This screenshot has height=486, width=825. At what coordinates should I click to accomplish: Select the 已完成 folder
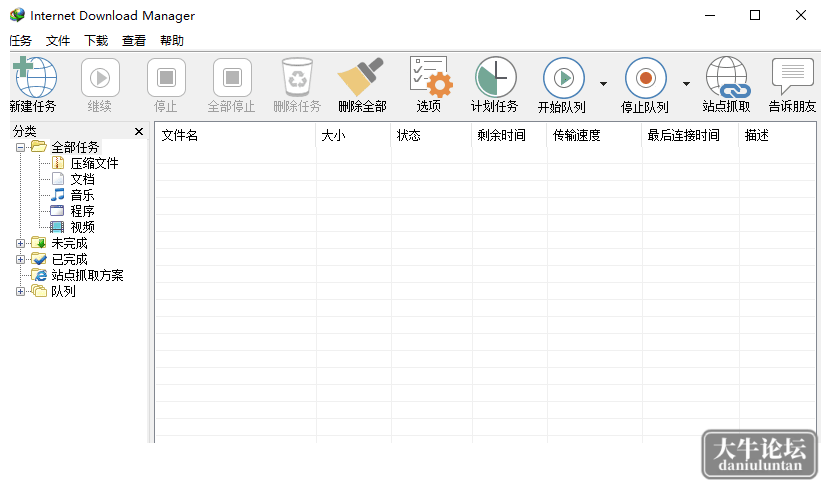point(69,259)
